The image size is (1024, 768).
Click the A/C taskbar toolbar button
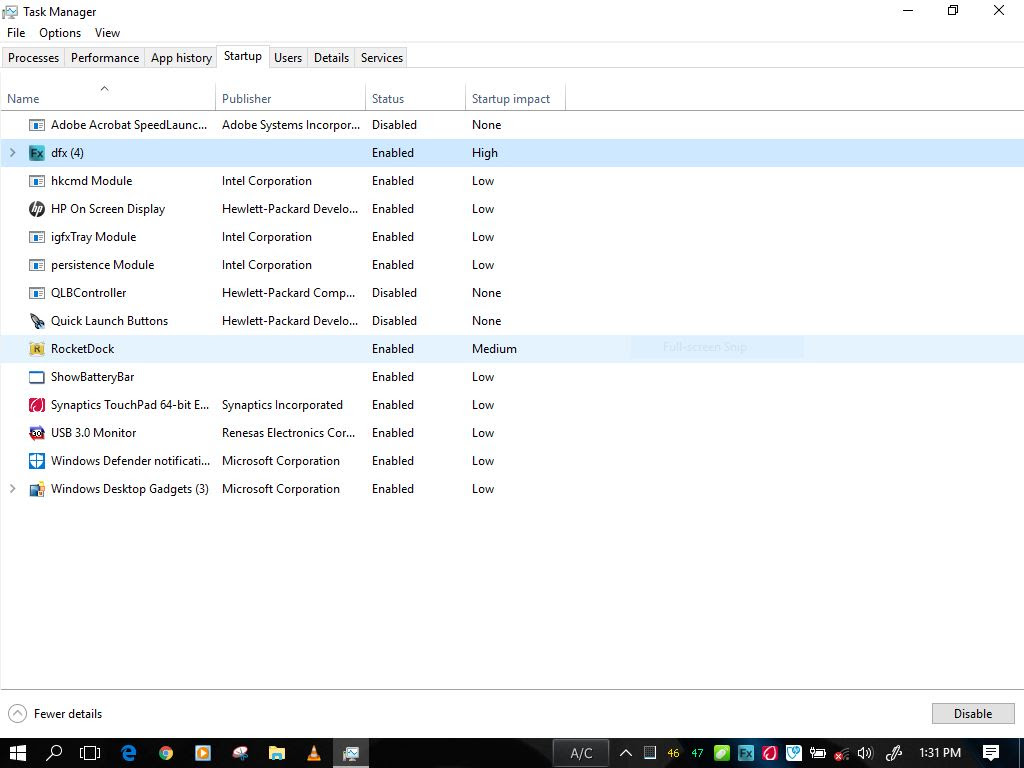[x=581, y=753]
